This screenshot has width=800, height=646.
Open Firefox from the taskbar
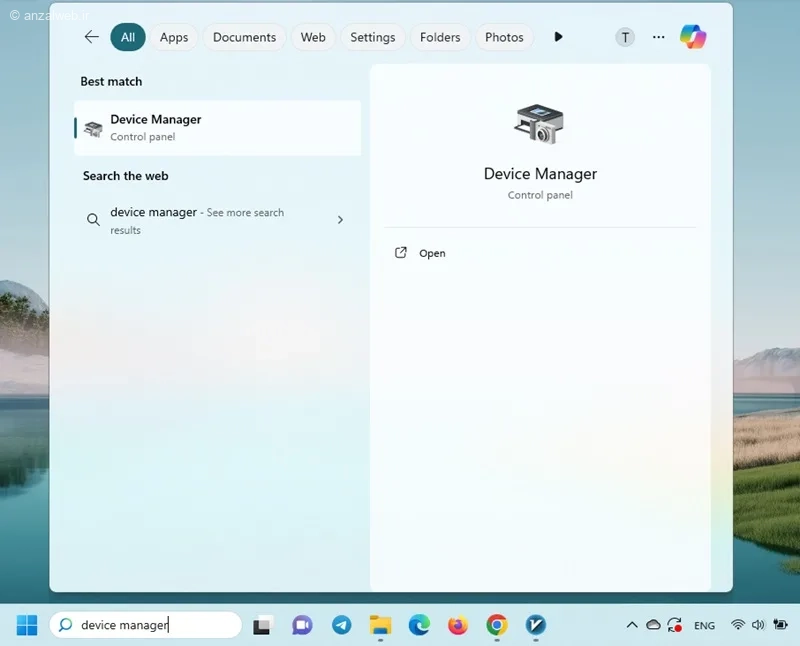click(x=458, y=625)
